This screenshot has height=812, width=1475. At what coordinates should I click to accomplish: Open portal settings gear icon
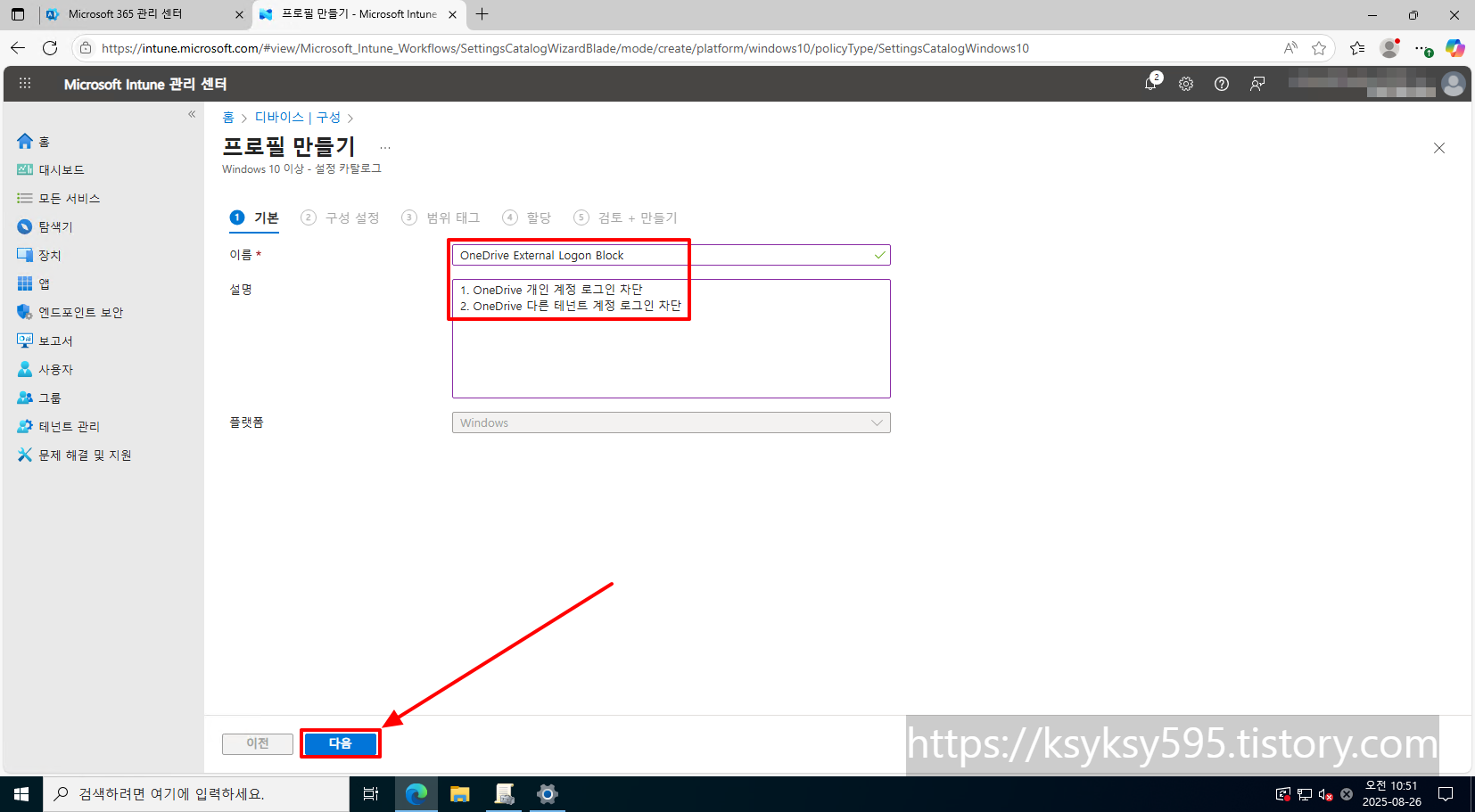pos(1186,84)
